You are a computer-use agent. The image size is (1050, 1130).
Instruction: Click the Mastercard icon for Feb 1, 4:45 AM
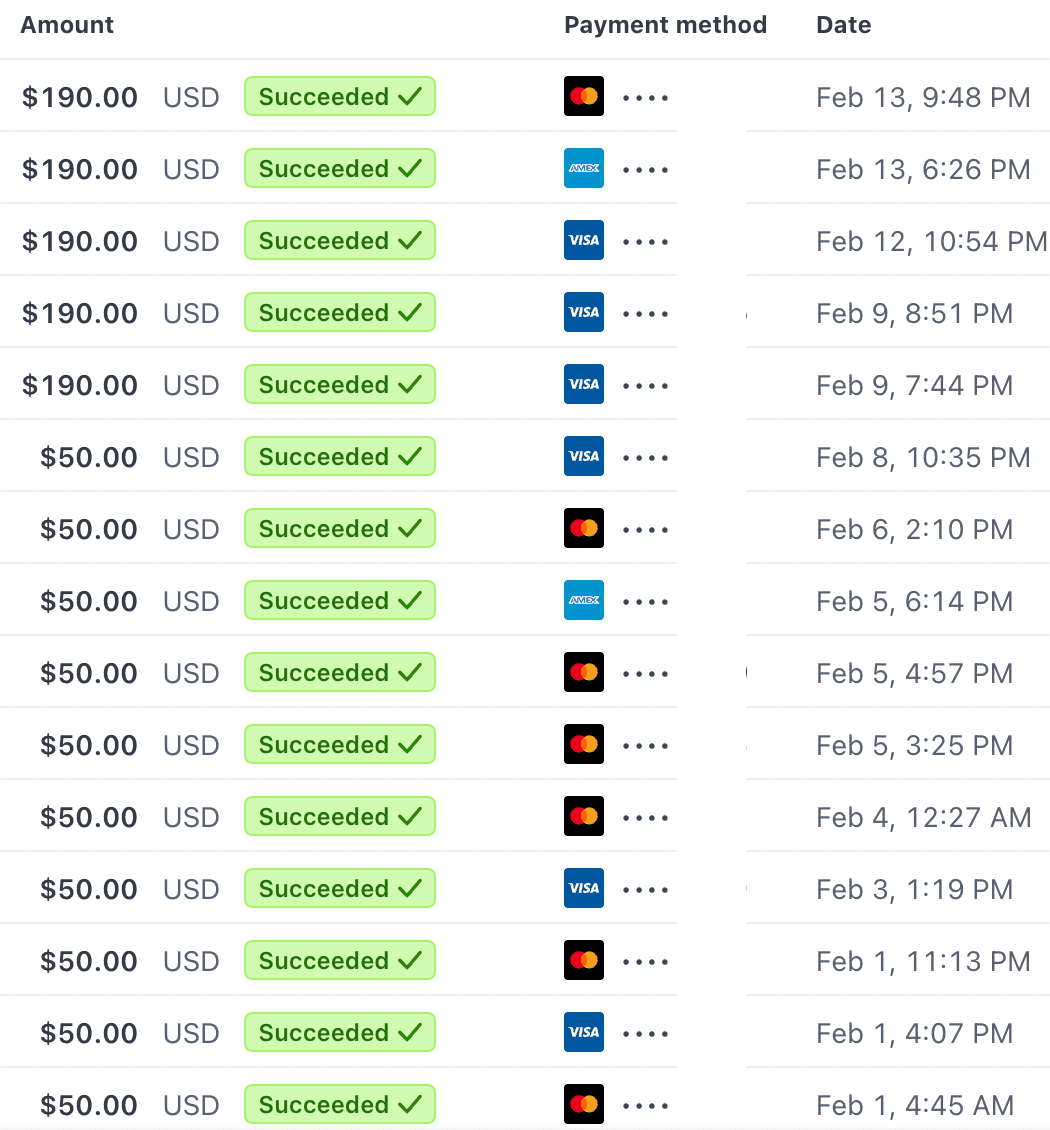coord(584,1104)
